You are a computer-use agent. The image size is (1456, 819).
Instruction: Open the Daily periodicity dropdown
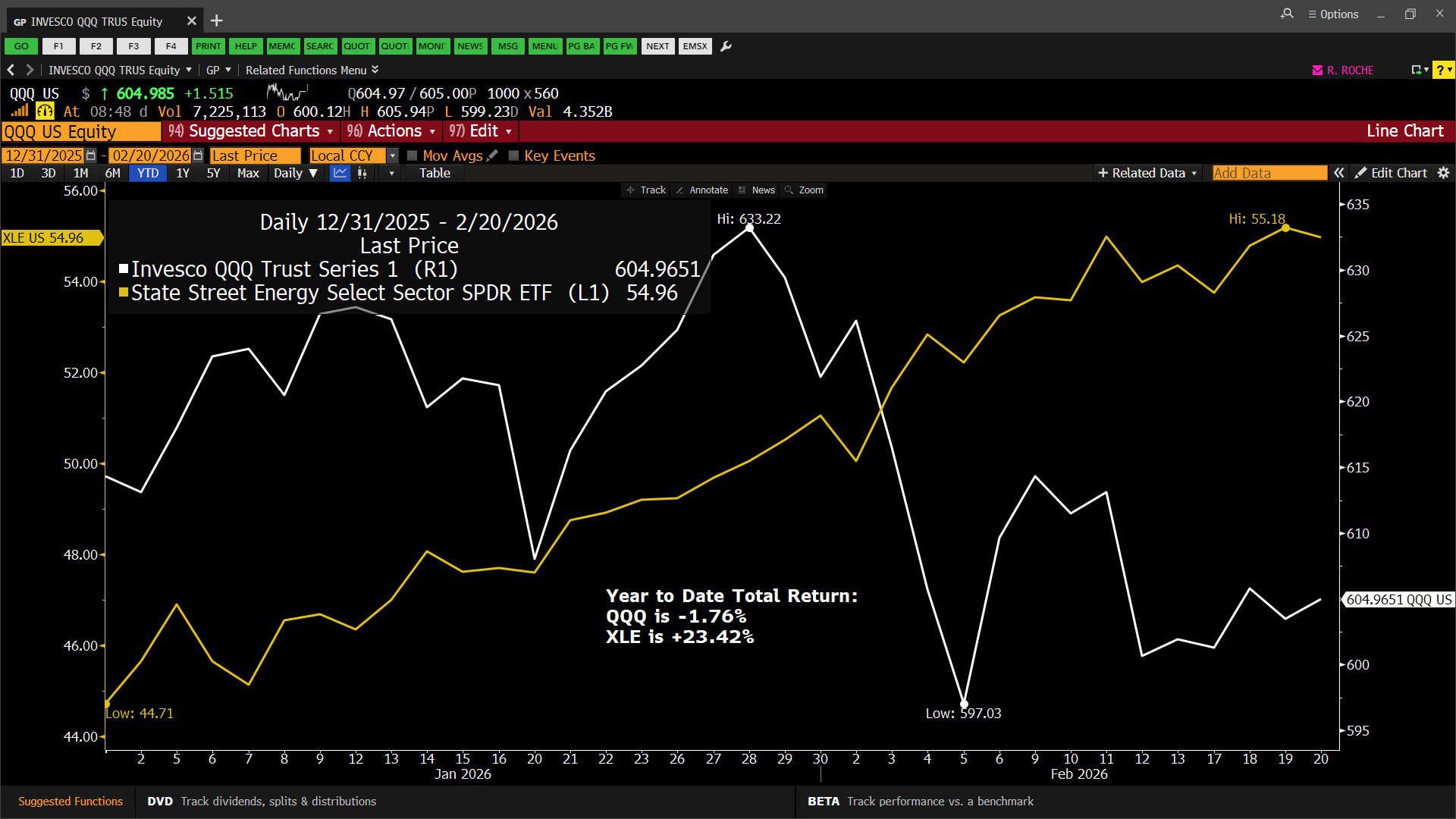[295, 173]
